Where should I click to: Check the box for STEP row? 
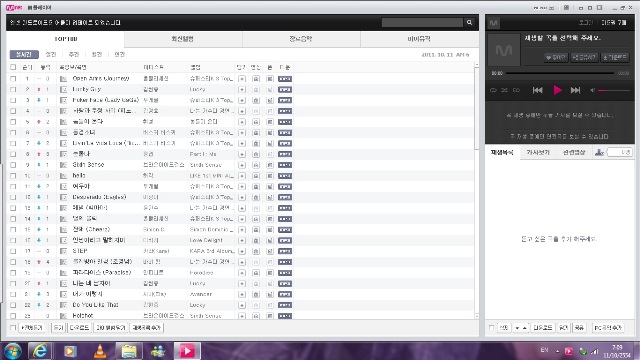(x=13, y=251)
